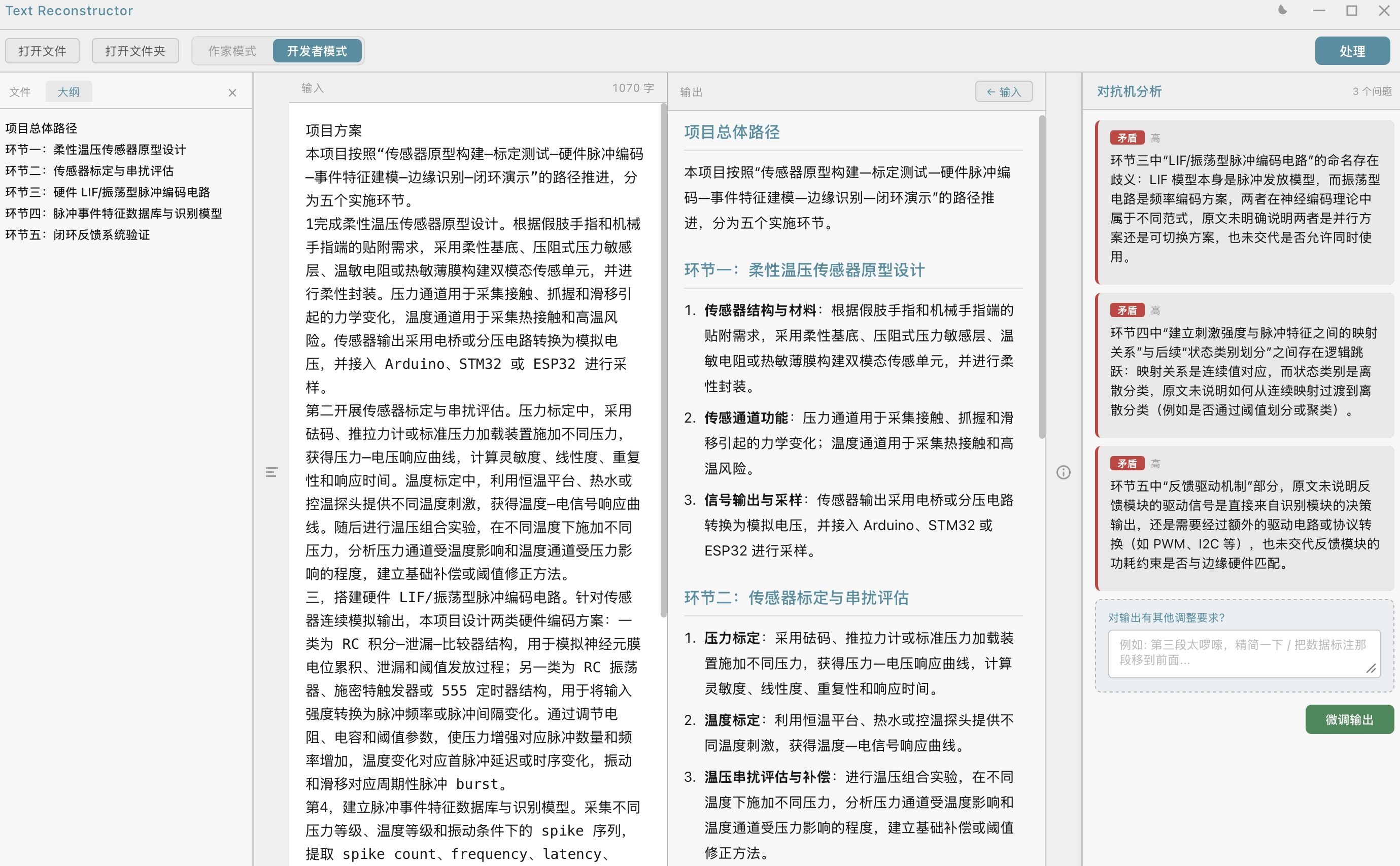Screen dimensions: 1400x866
Task: Click the 3 个问题 counter
Action: coord(1372,91)
